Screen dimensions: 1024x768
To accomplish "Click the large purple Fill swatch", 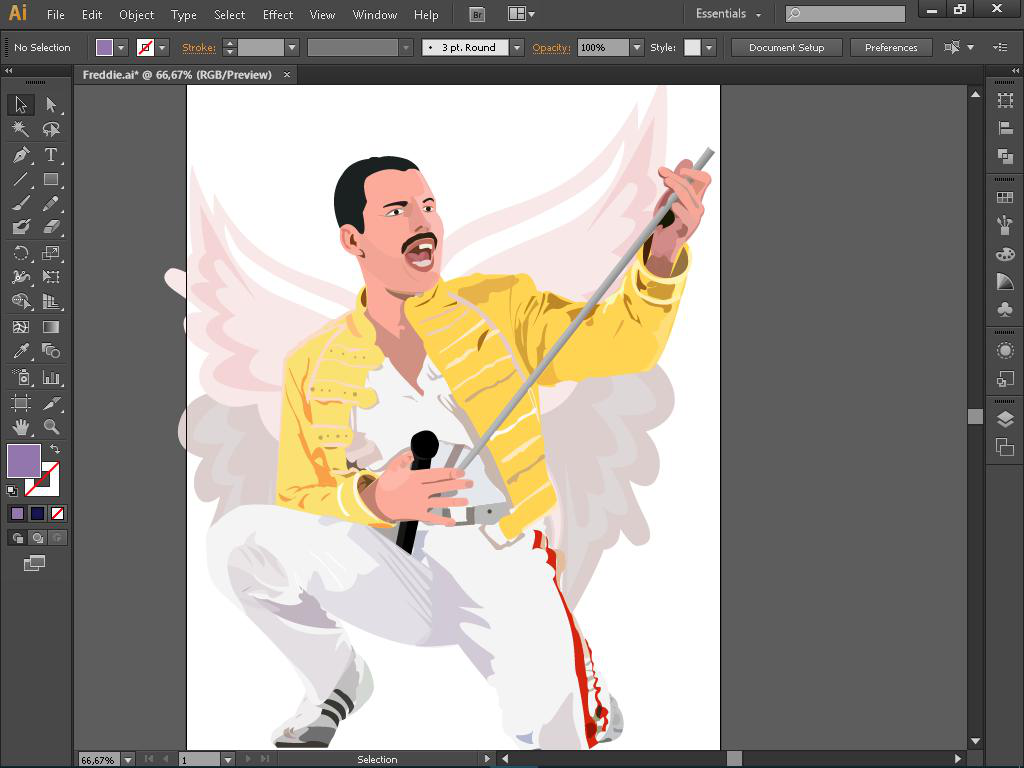I will [x=24, y=461].
